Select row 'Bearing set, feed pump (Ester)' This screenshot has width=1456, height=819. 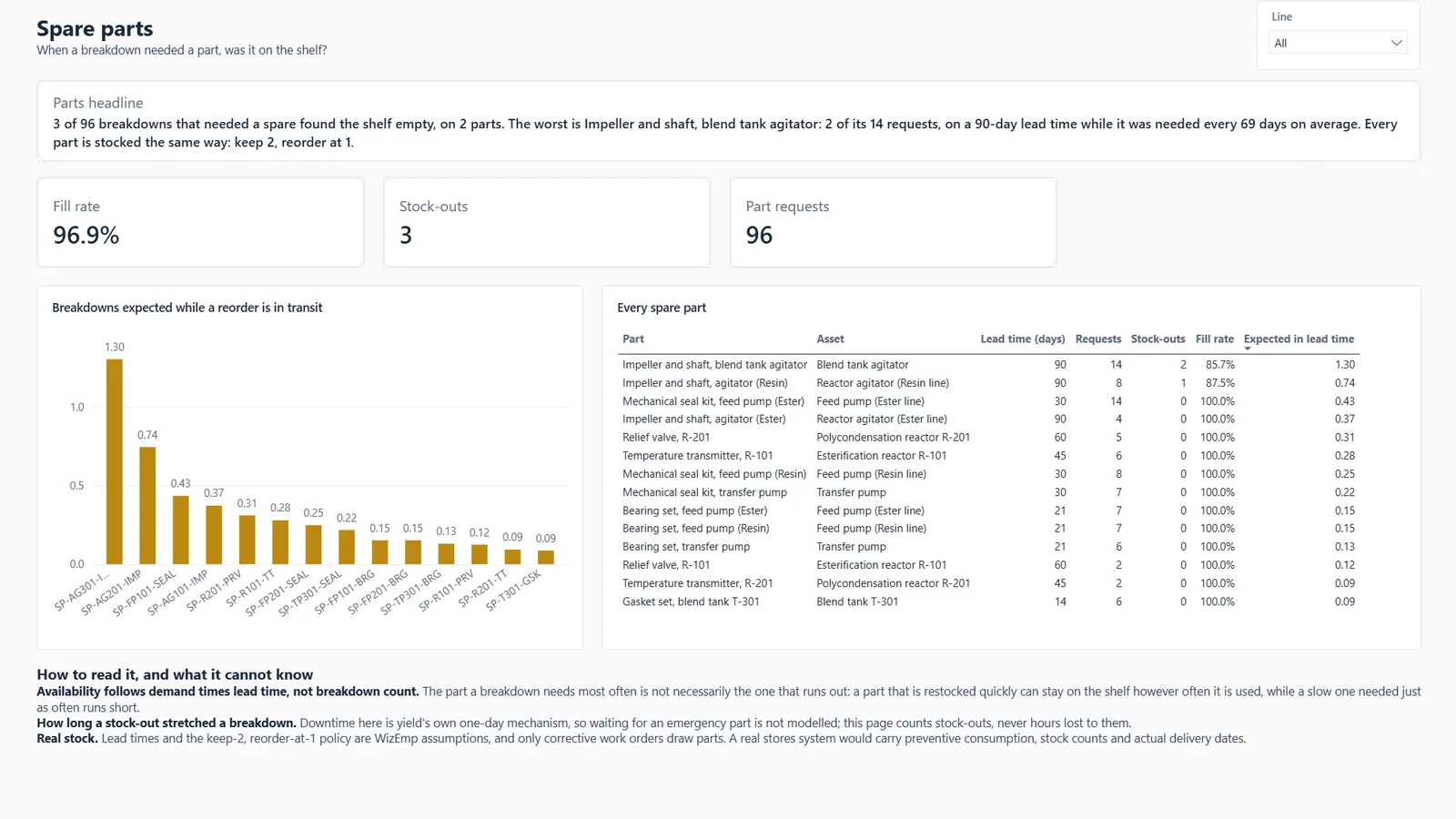988,511
